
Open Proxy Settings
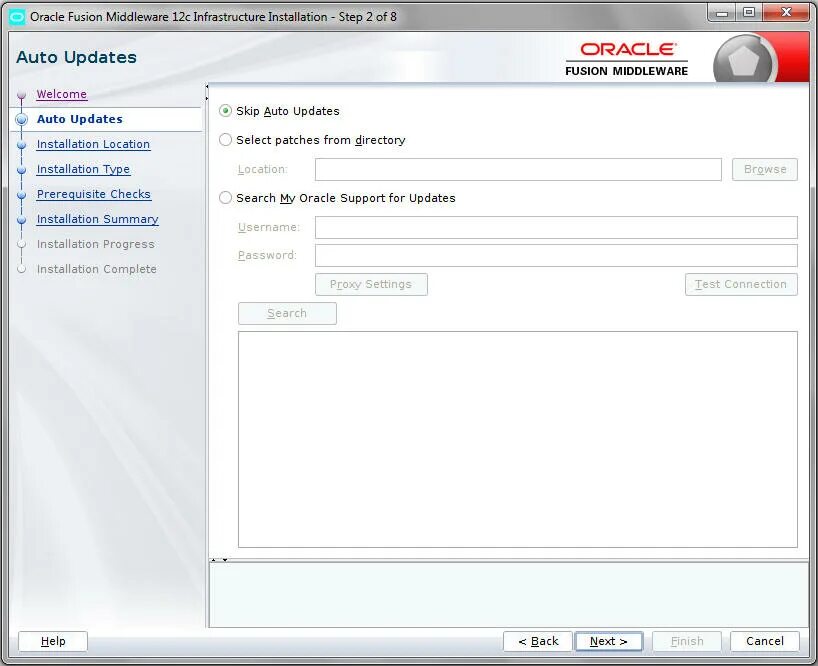click(371, 284)
